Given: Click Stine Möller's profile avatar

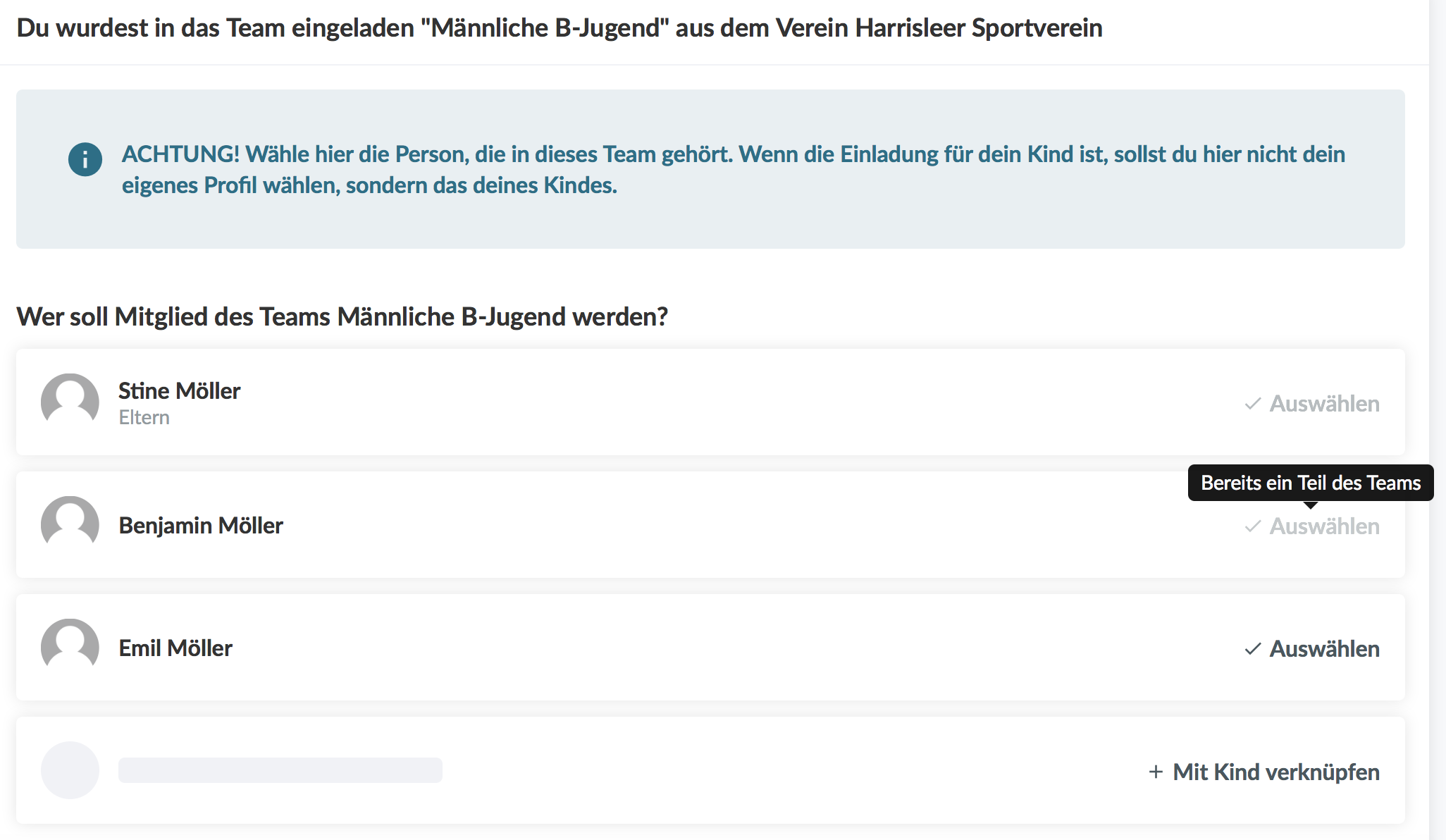Looking at the screenshot, I should click(70, 402).
